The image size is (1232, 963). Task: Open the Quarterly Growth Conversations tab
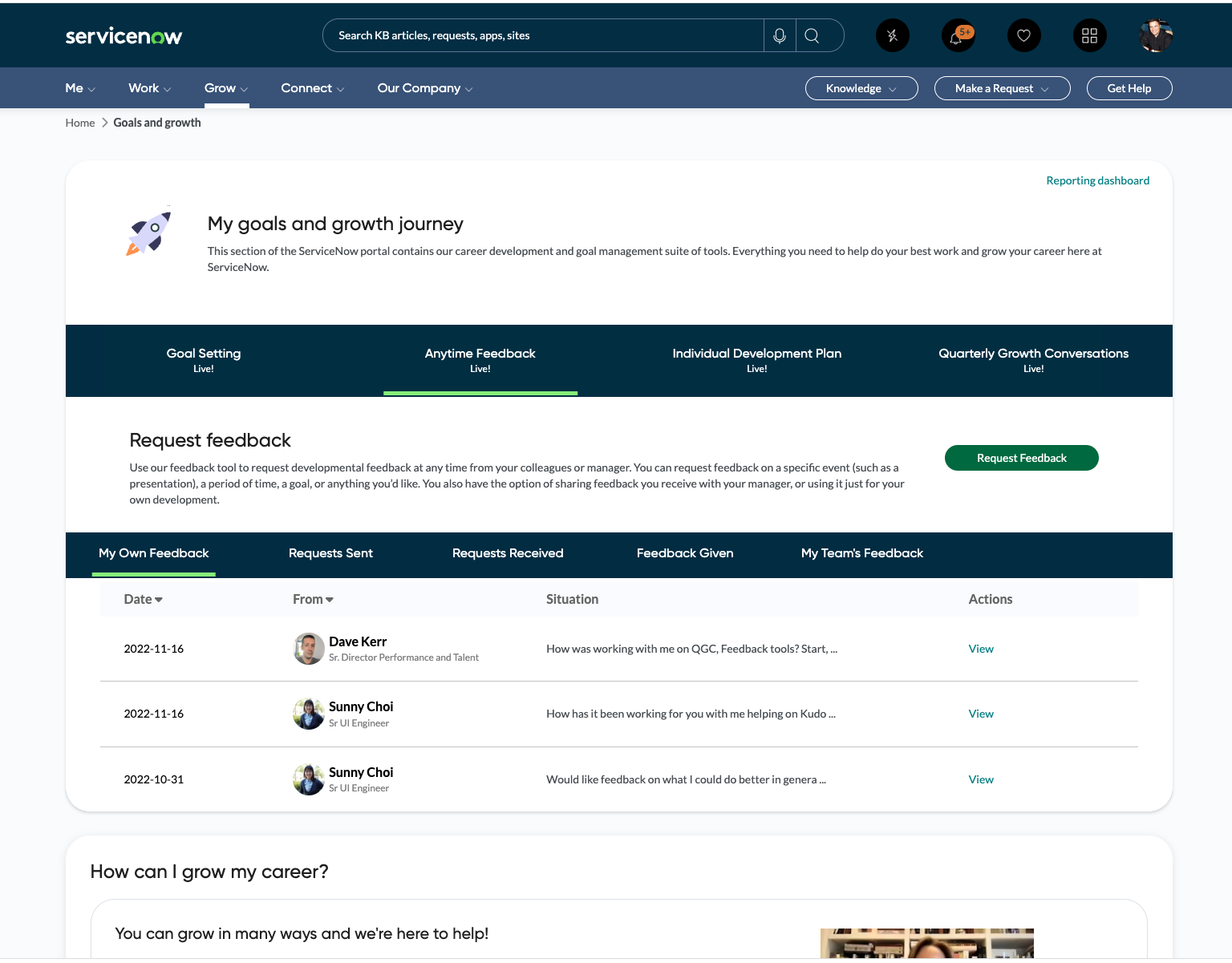[1034, 360]
